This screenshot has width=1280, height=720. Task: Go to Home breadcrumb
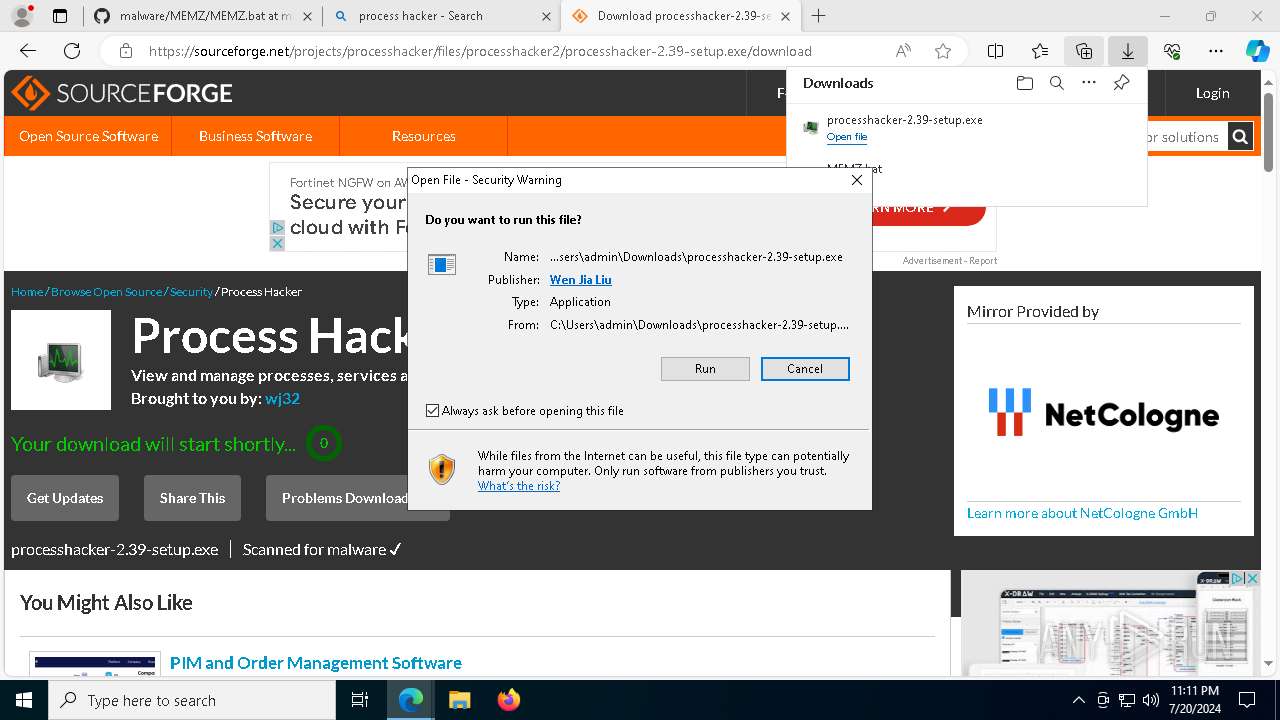(x=27, y=292)
